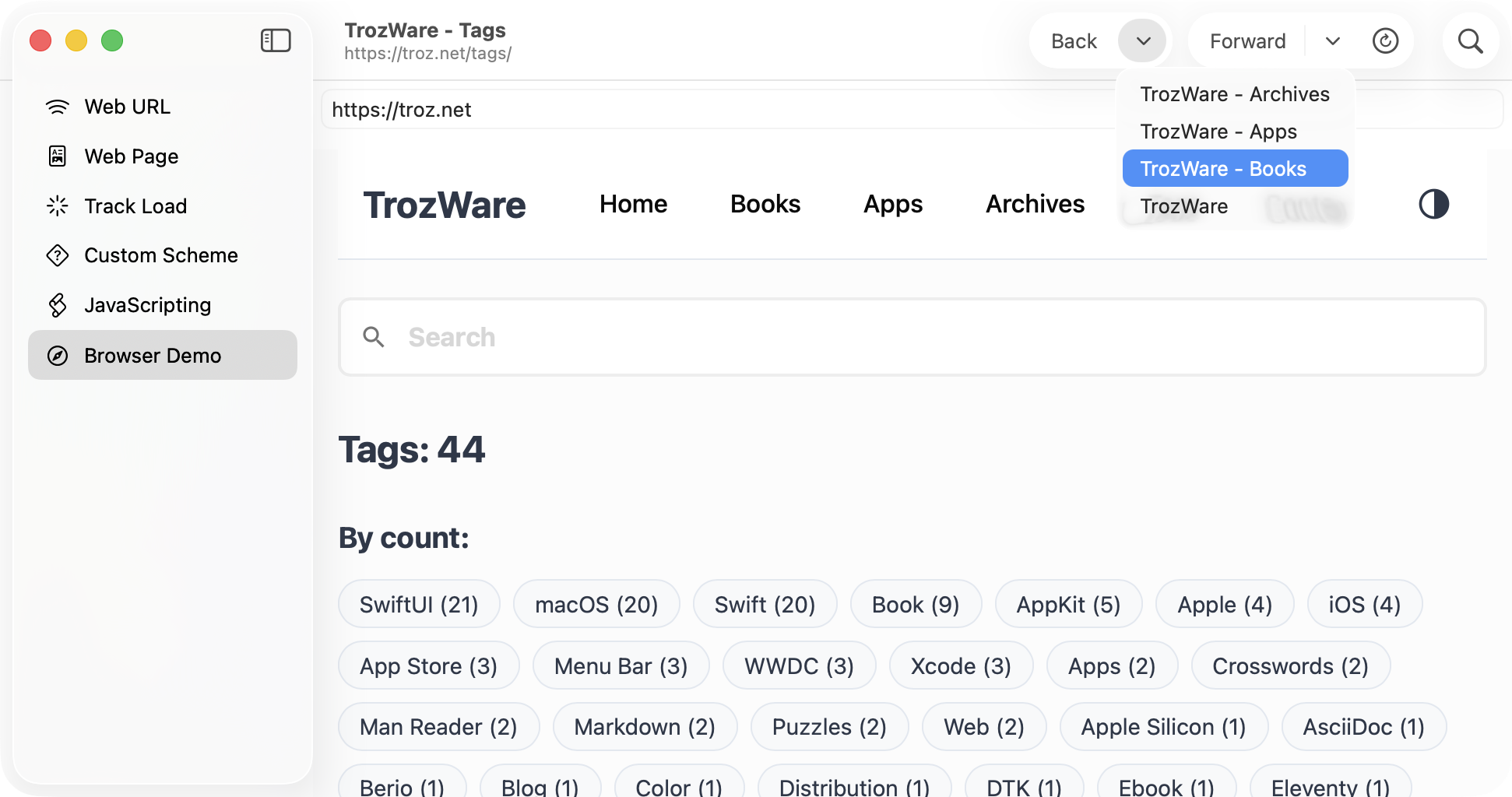Click the page reload icon
The width and height of the screenshot is (1512, 797).
point(1386,40)
